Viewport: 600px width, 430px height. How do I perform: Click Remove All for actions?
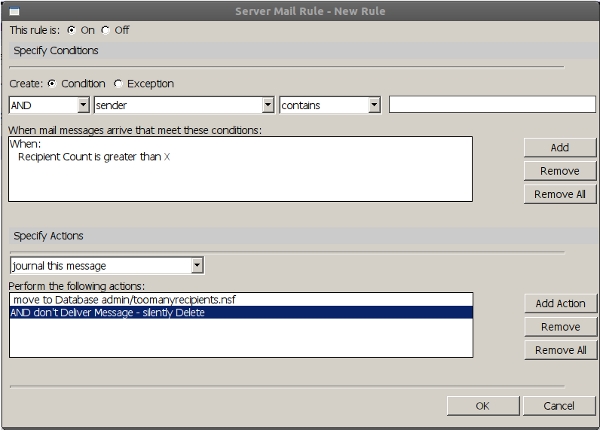[559, 350]
